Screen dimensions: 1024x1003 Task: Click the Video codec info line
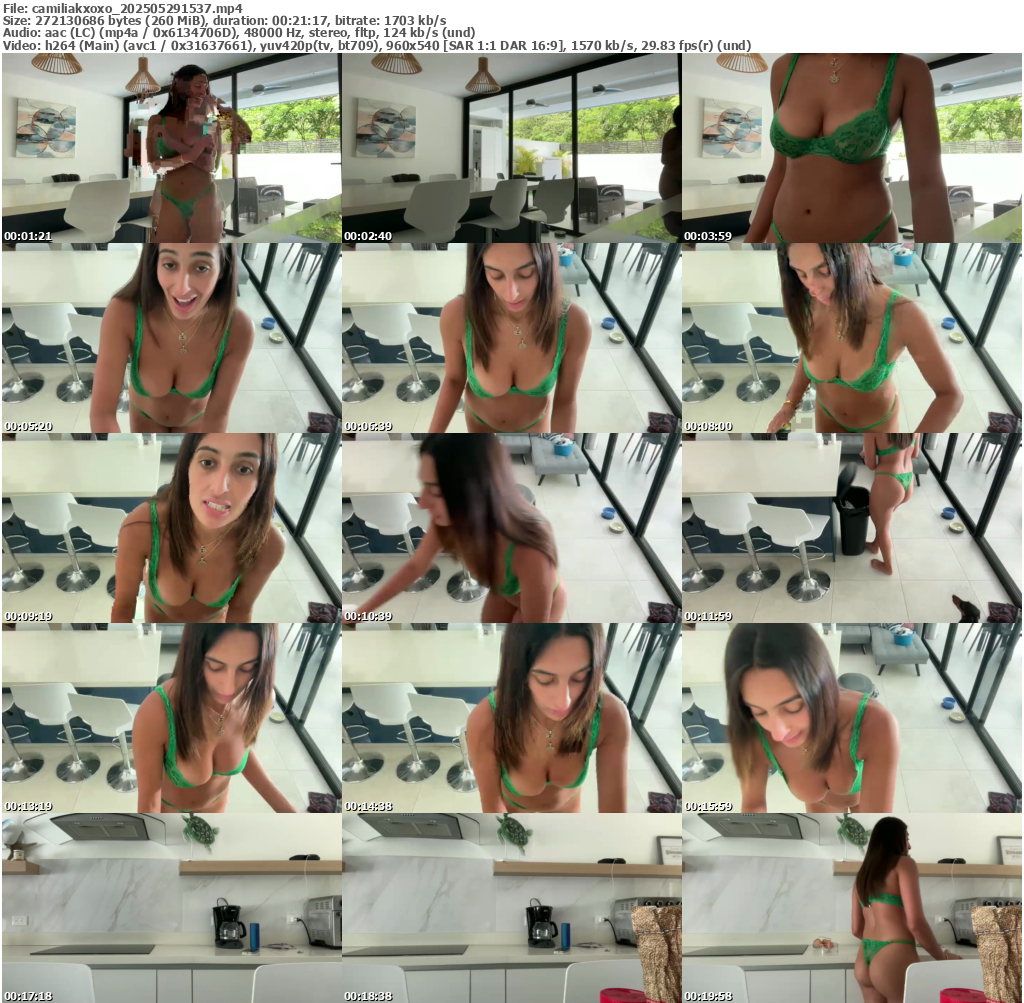(376, 46)
